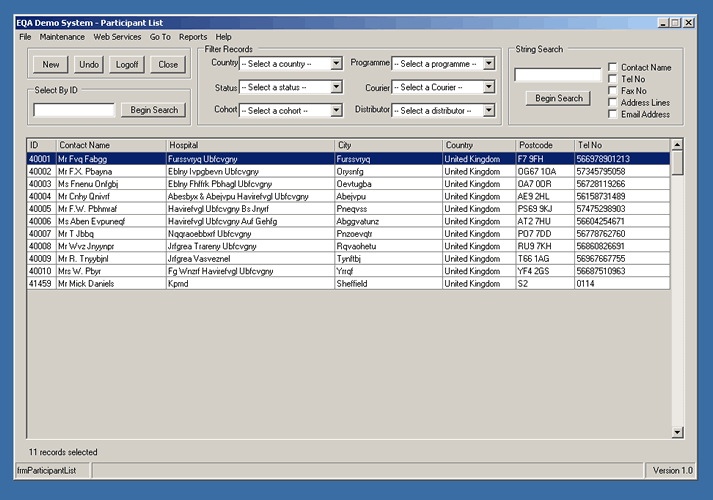713x500 pixels.
Task: Enable the Contact Name checkbox
Action: coord(612,67)
